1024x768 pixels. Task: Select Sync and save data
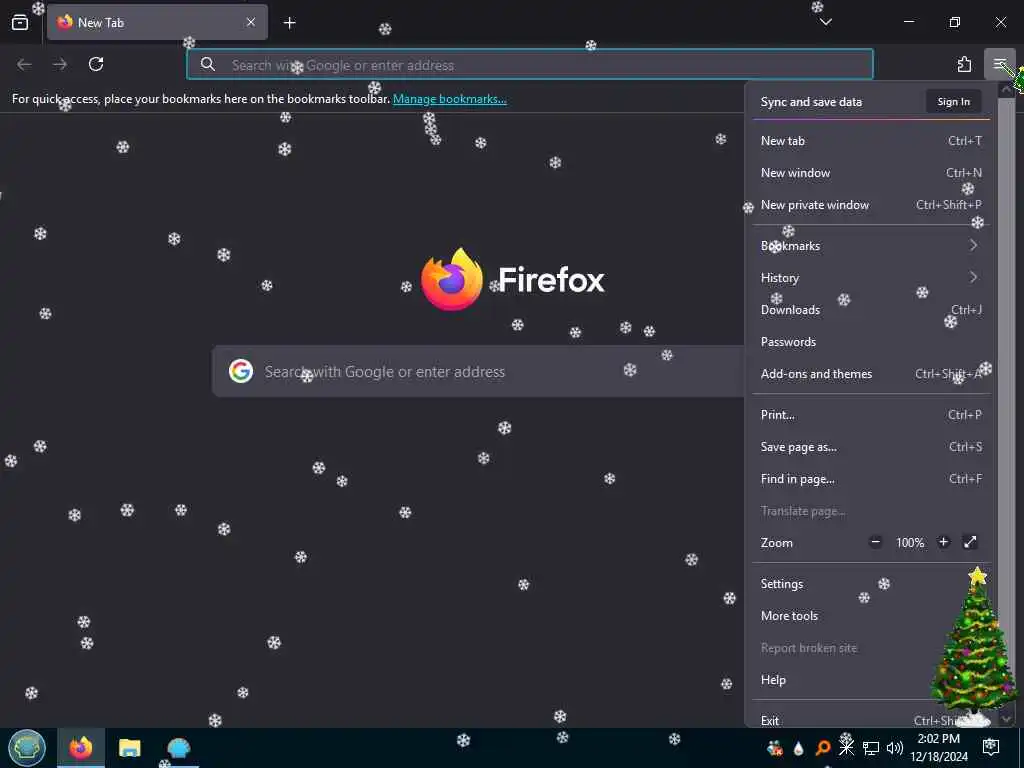tap(811, 102)
